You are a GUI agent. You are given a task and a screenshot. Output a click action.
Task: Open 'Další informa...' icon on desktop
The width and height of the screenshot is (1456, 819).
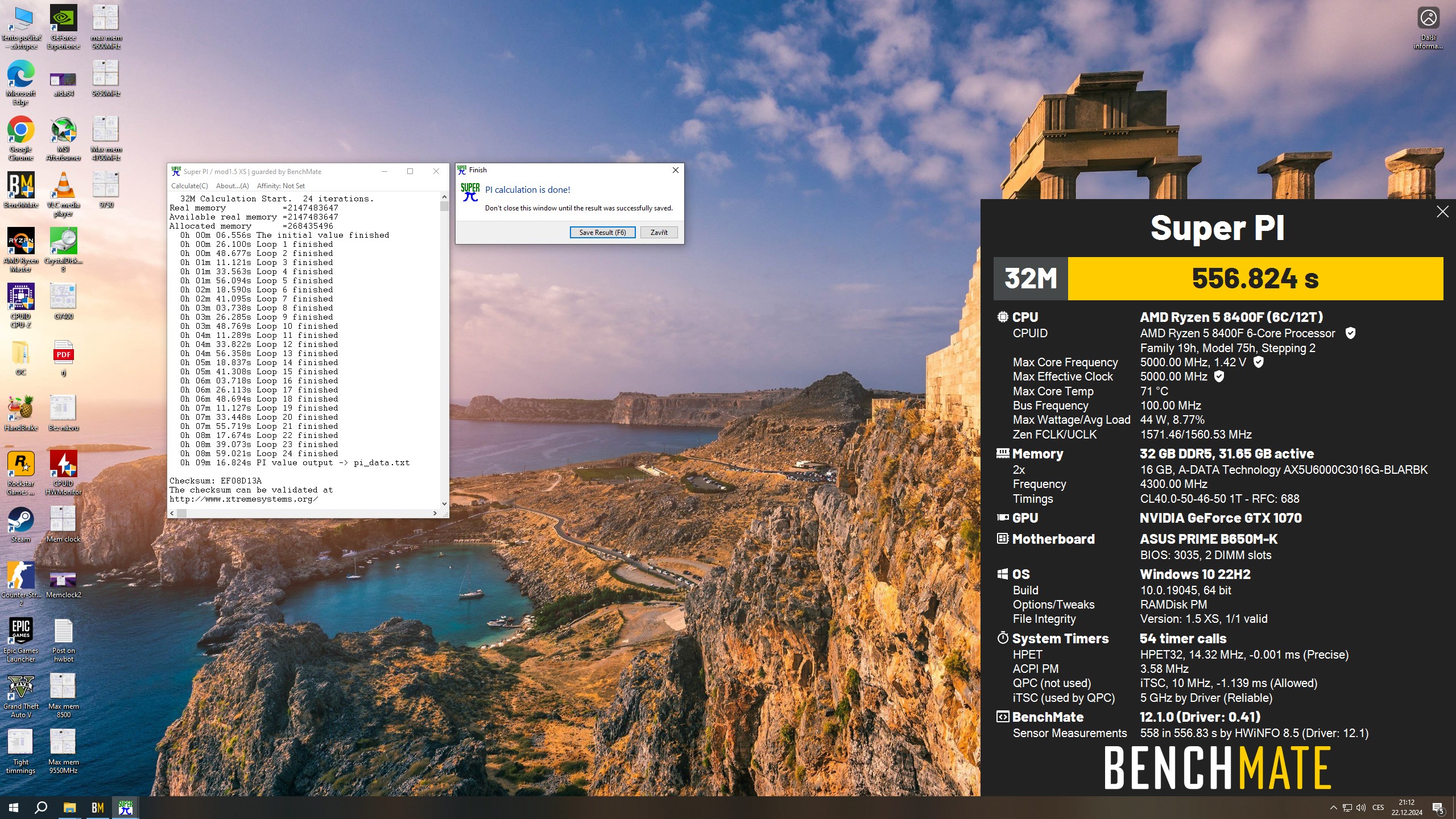click(x=1428, y=28)
